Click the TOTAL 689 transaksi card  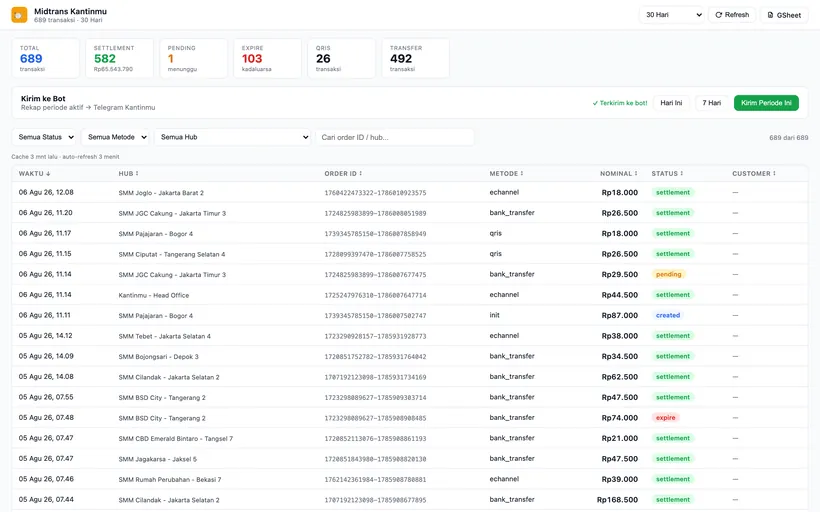45,58
